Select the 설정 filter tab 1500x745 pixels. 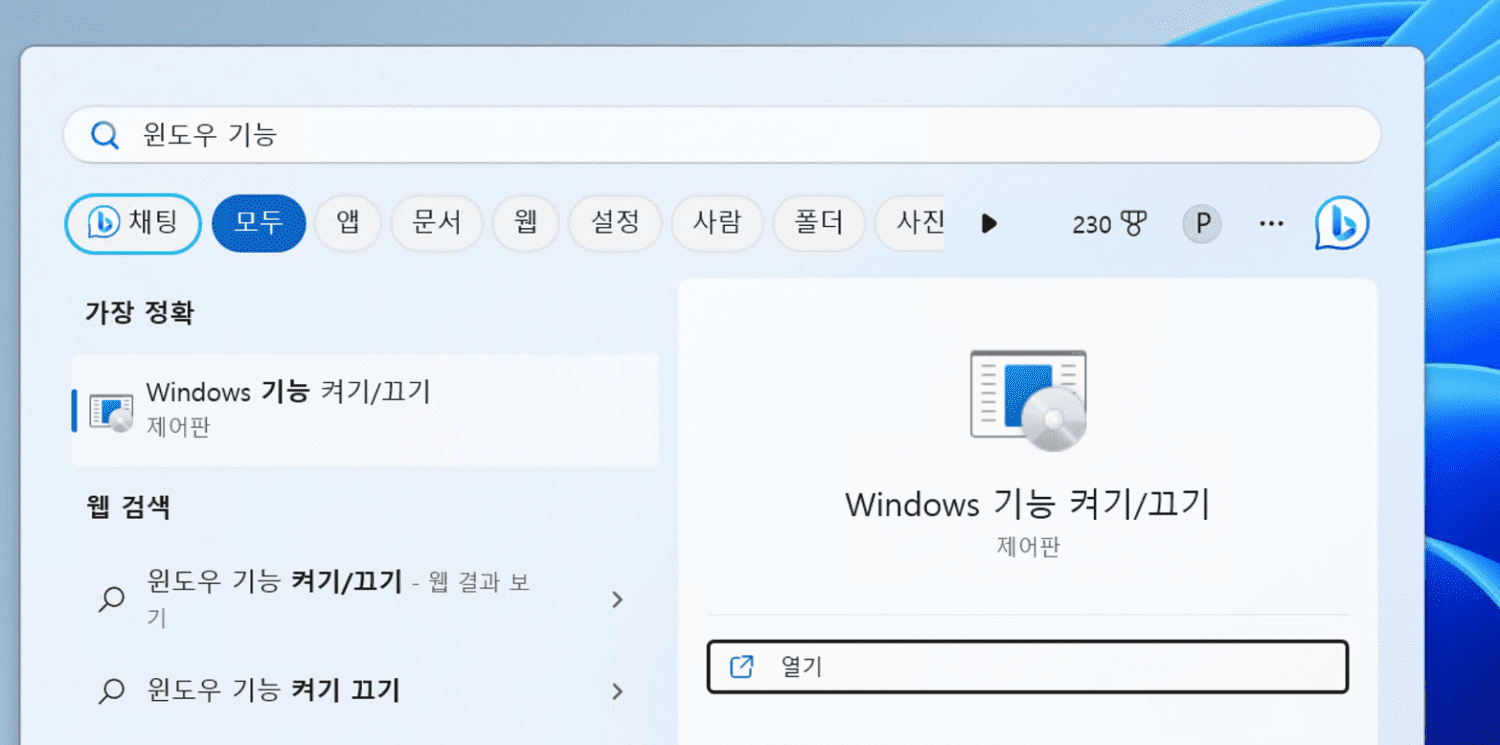point(615,222)
